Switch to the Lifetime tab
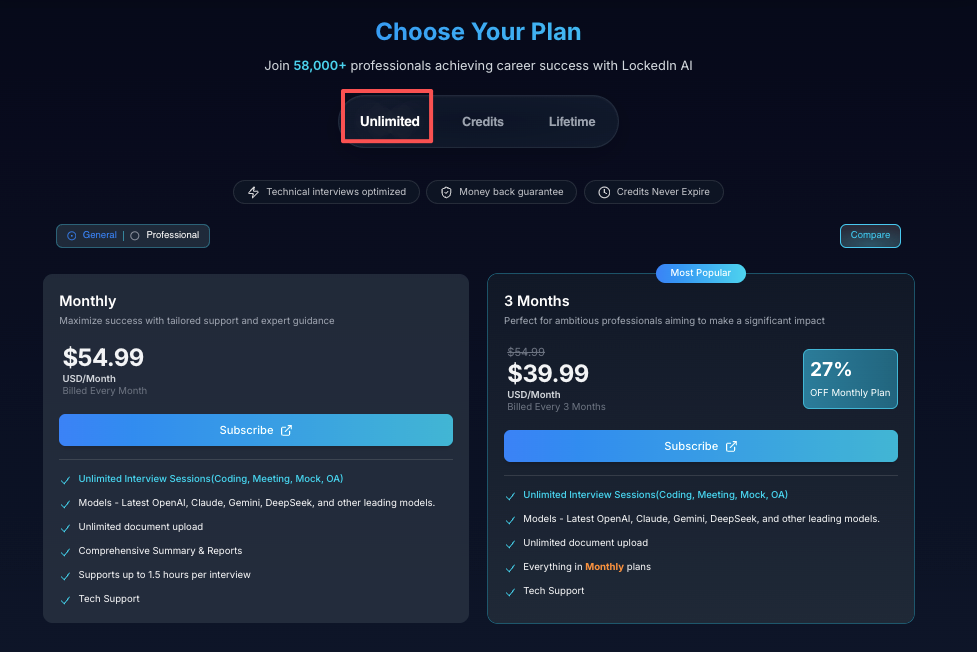The image size is (977, 652). tap(571, 121)
